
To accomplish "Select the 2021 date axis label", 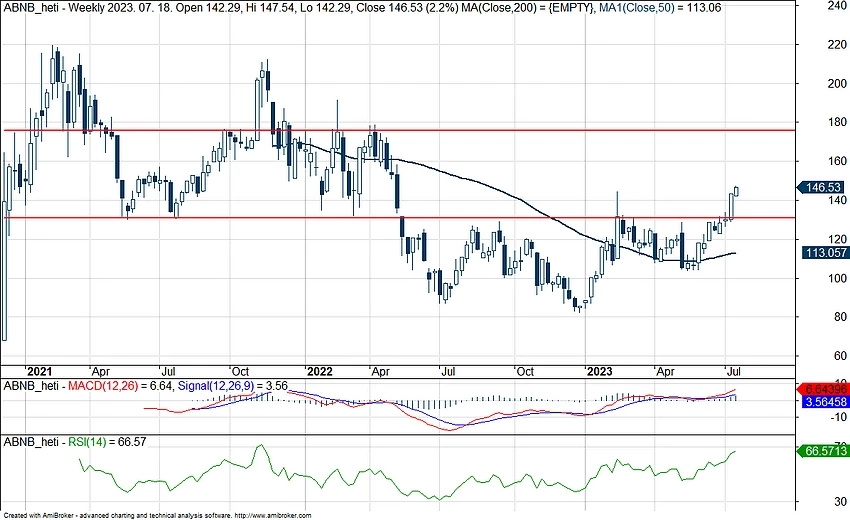I will coord(39,372).
